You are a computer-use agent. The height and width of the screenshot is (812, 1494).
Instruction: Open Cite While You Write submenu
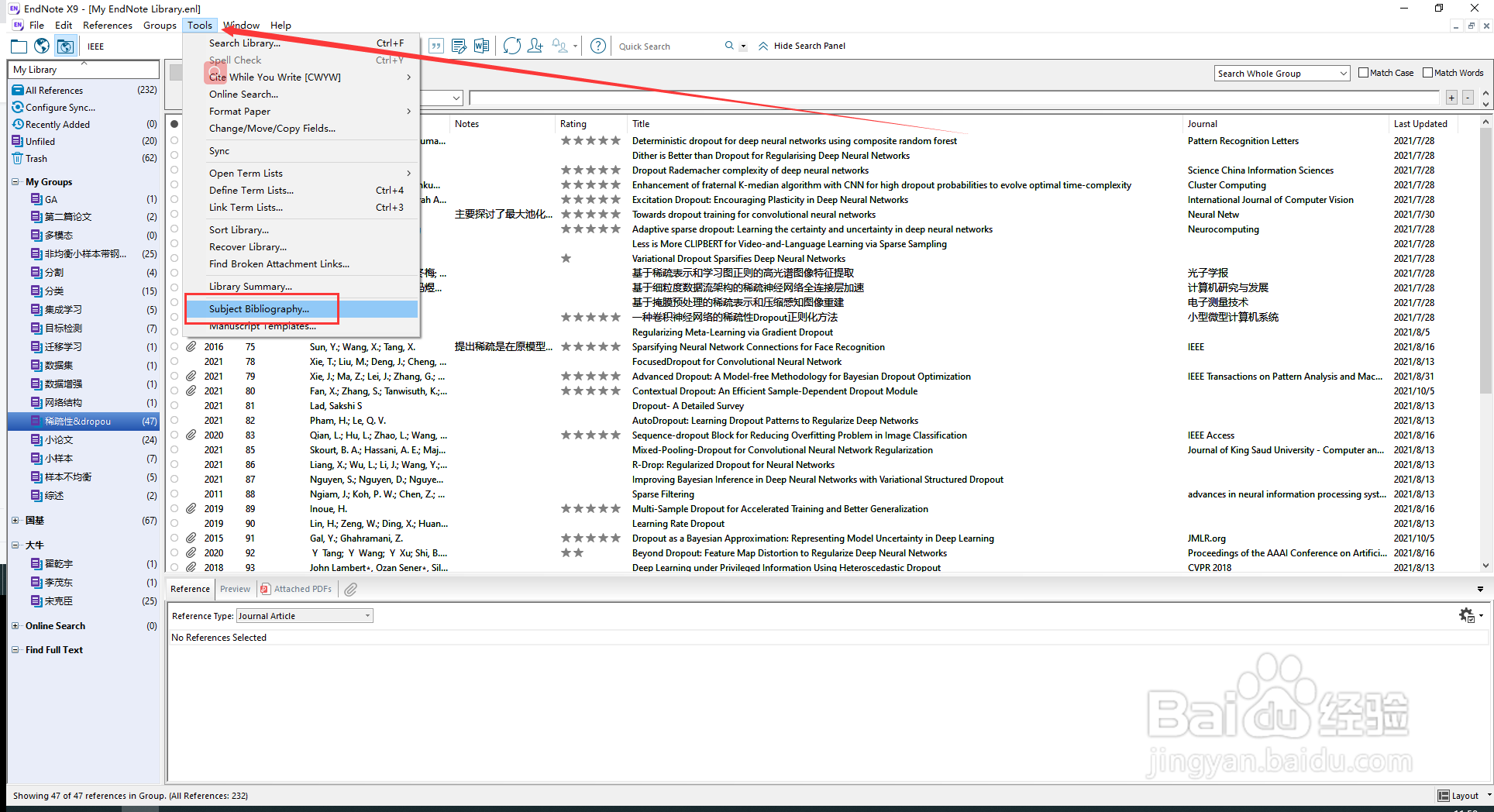coord(301,77)
